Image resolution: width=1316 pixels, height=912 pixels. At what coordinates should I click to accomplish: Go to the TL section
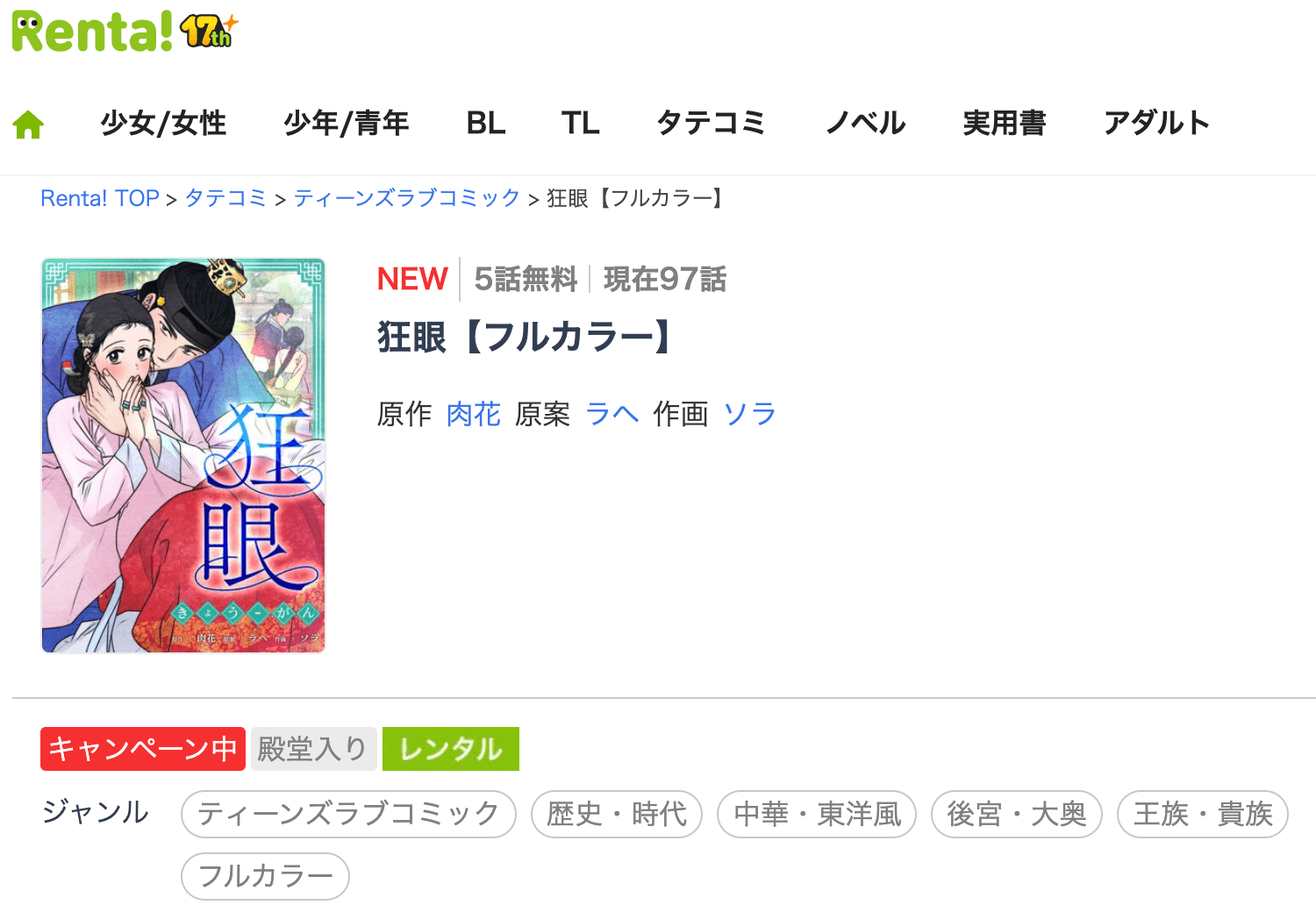point(581,123)
